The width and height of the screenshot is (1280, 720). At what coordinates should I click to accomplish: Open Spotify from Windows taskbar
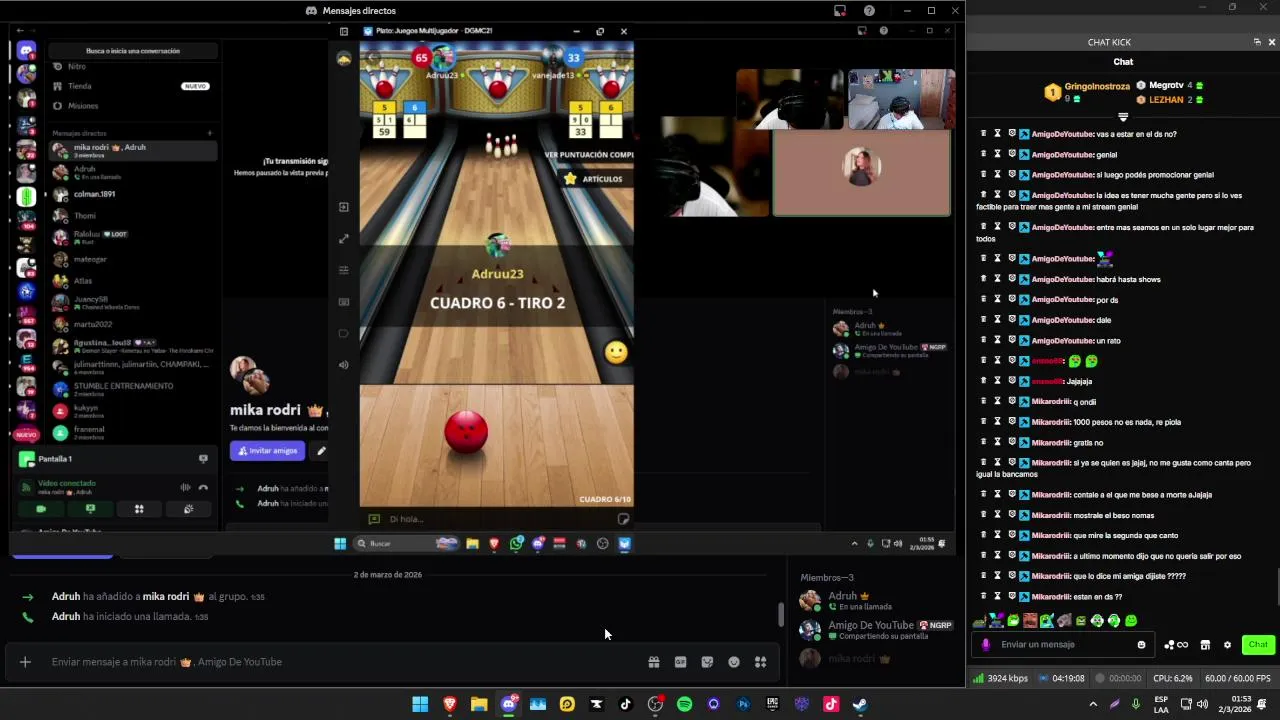[x=684, y=704]
